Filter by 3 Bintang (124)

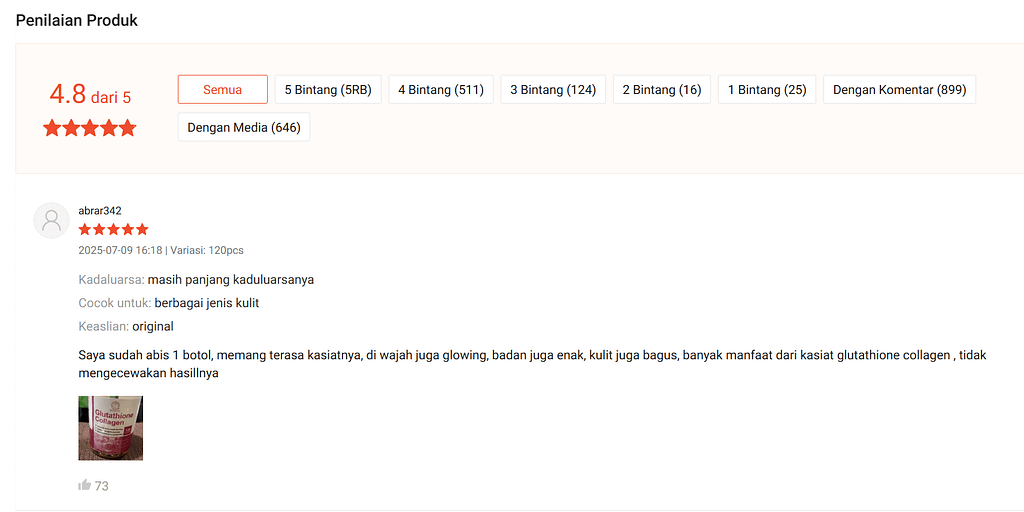click(x=552, y=90)
